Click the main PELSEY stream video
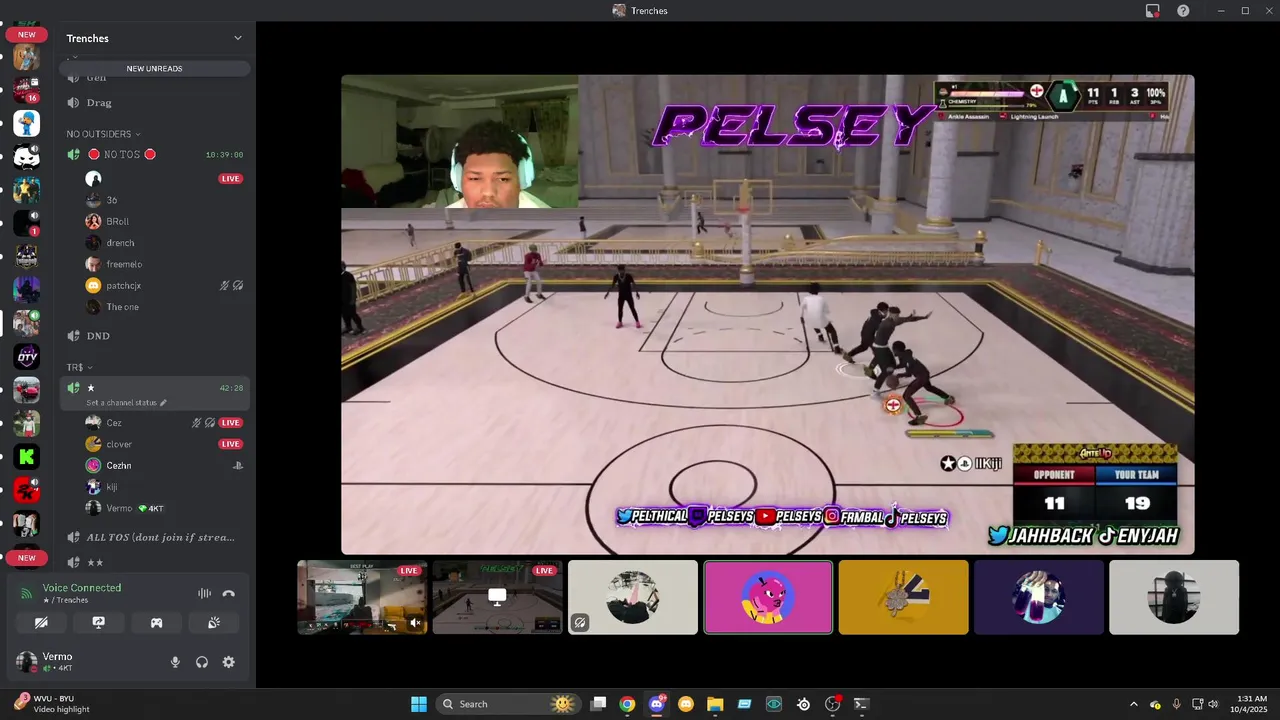 point(767,314)
